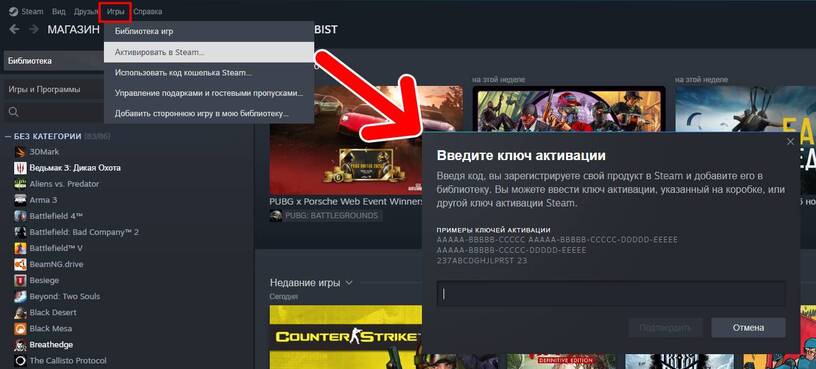Select the BeamNG.drive icon in library
Image resolution: width=816 pixels, height=369 pixels.
20,264
